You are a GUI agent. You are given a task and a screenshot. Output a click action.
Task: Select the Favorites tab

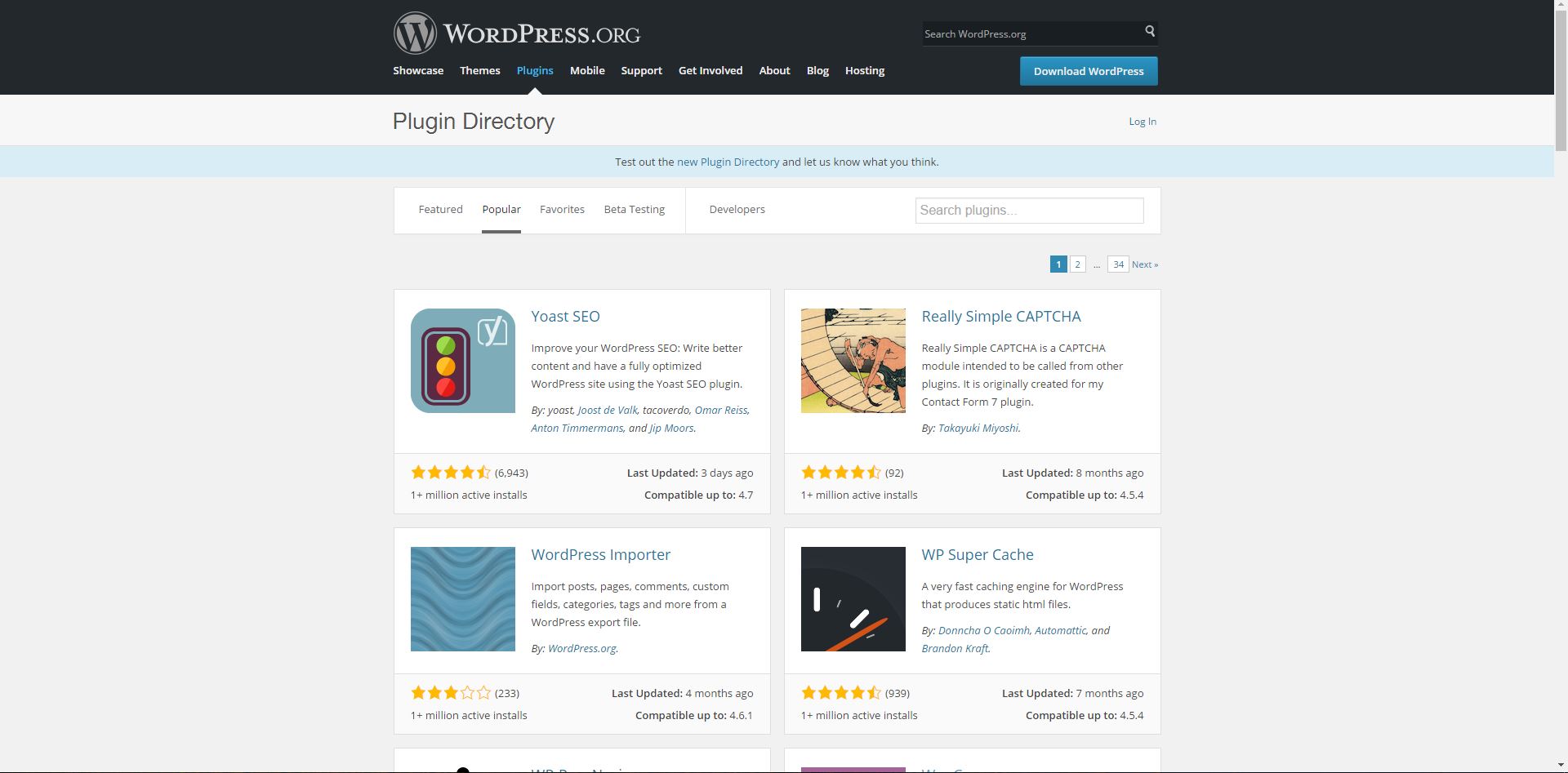coord(562,210)
